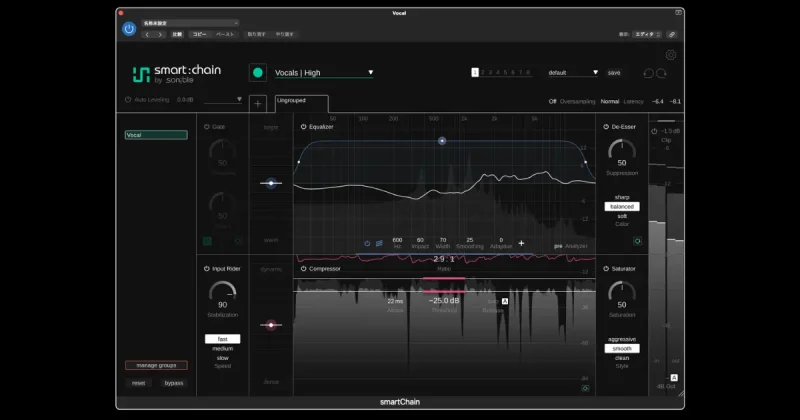Click the De-Esser Suppression knob
Screen dimensions: 800x420
click(x=622, y=151)
